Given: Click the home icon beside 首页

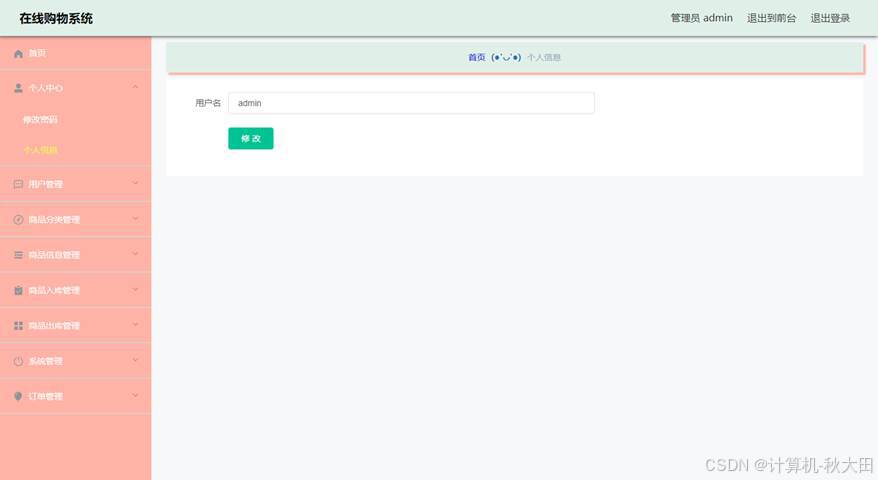Looking at the screenshot, I should pyautogui.click(x=18, y=54).
